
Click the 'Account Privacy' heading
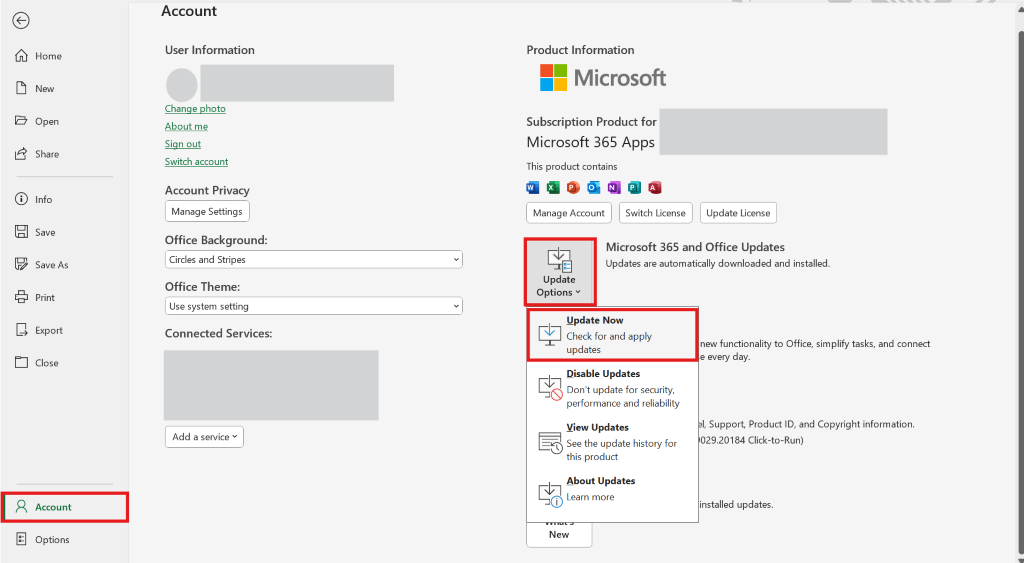point(207,190)
